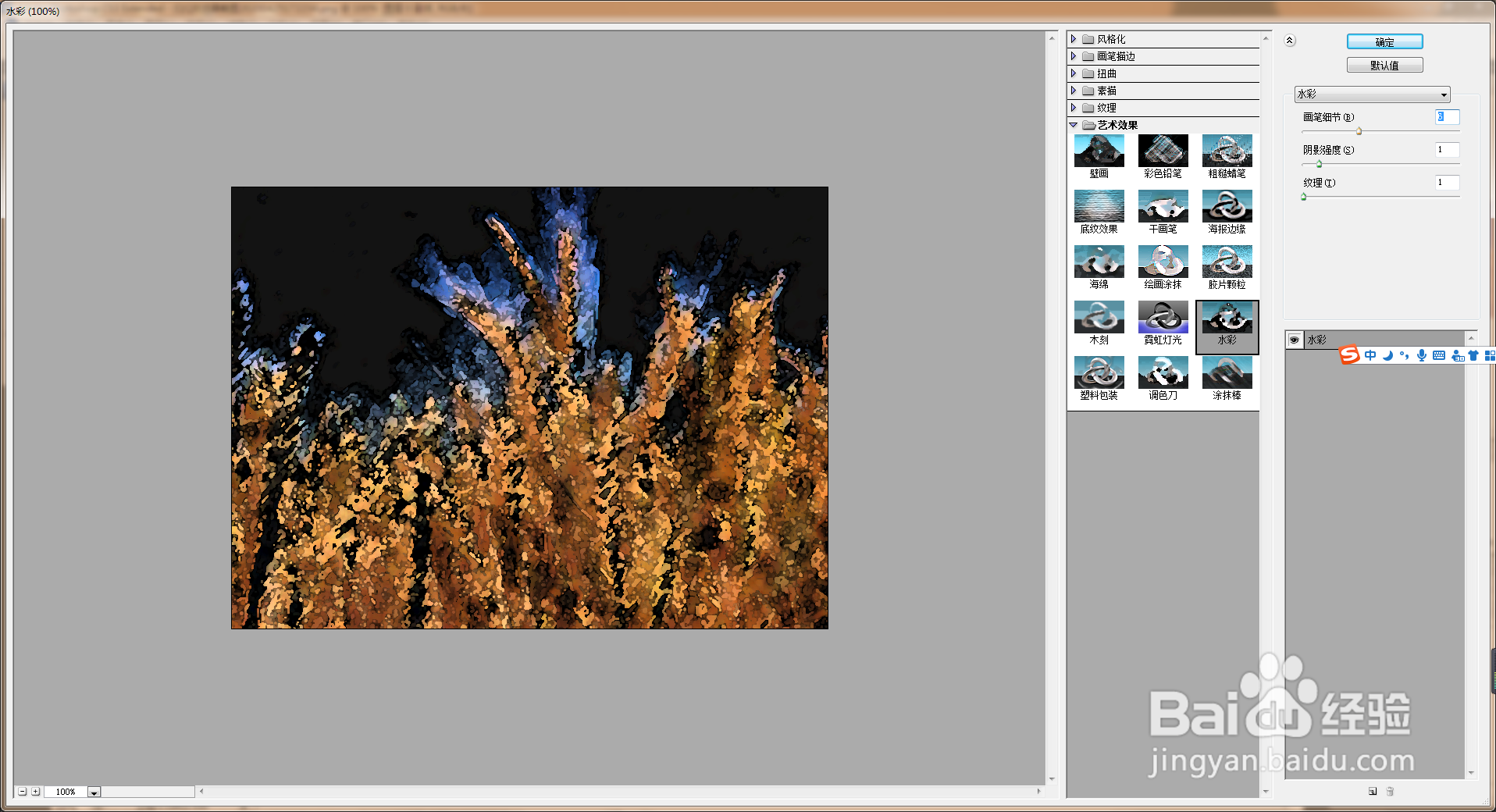The image size is (1496, 812).
Task: Click the zoom in plus button
Action: click(x=36, y=791)
